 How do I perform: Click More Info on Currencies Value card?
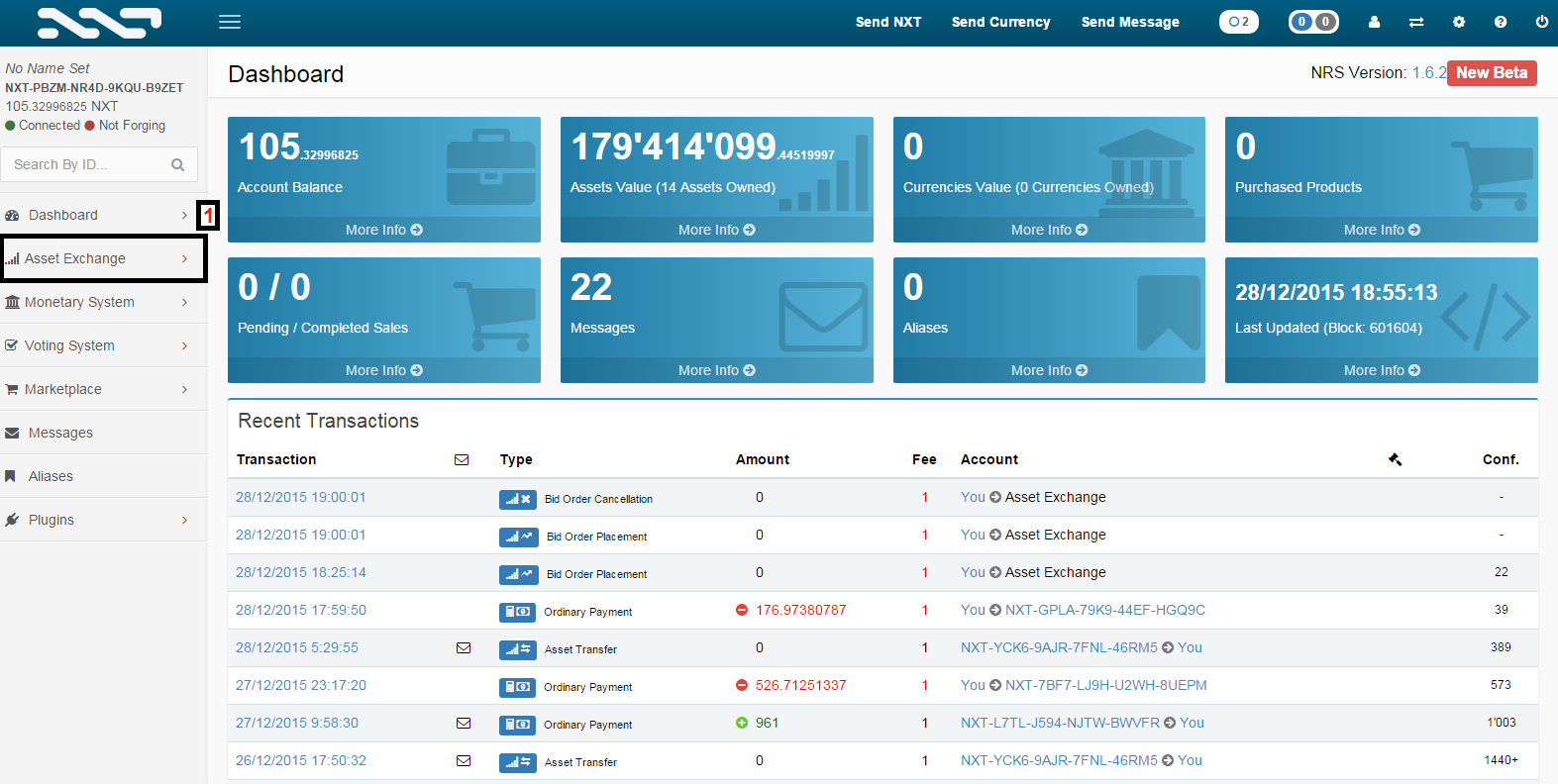[x=1049, y=230]
